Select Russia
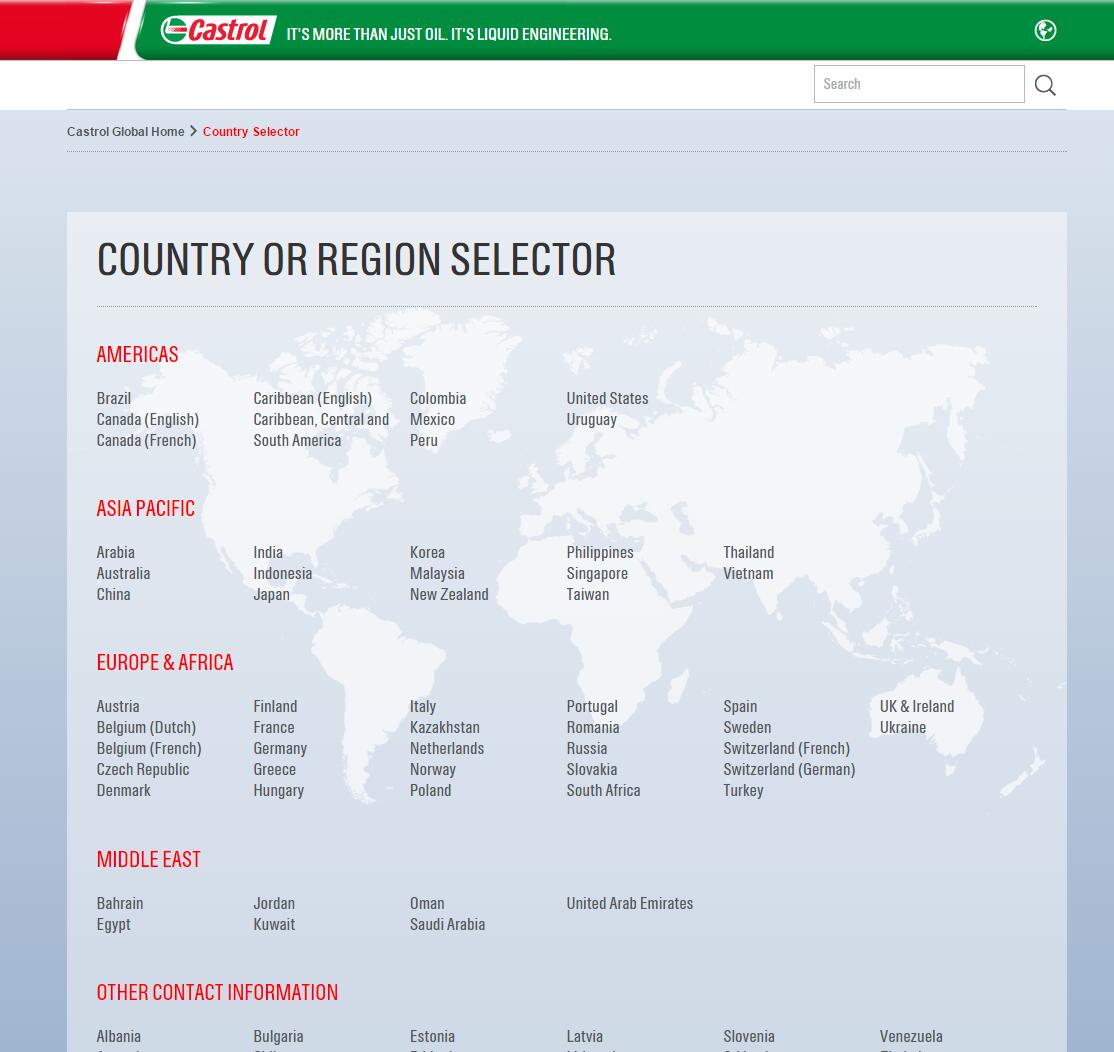The height and width of the screenshot is (1052, 1114). point(587,749)
